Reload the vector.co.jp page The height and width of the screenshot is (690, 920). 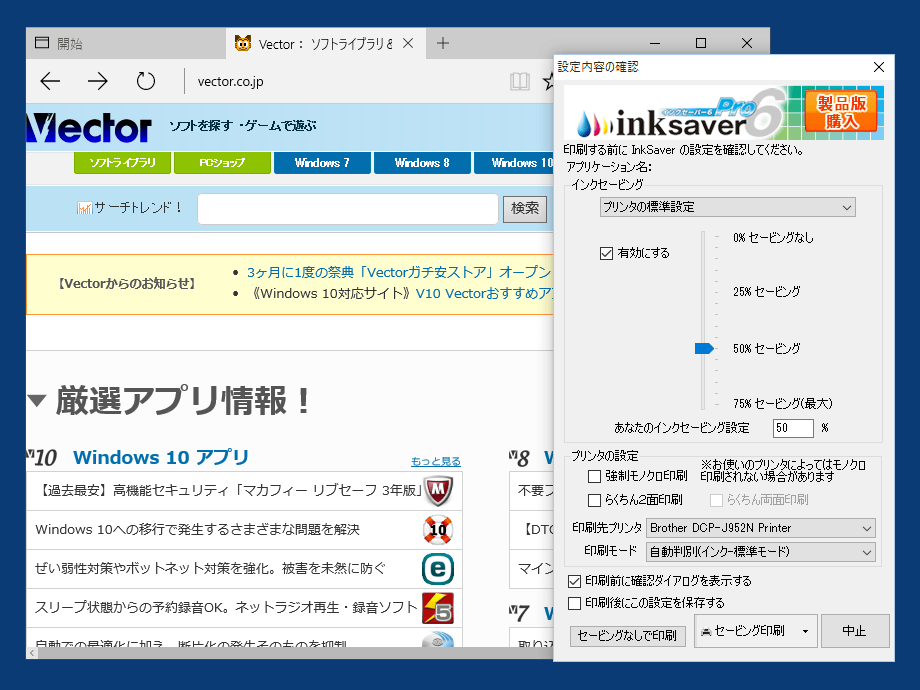[146, 81]
